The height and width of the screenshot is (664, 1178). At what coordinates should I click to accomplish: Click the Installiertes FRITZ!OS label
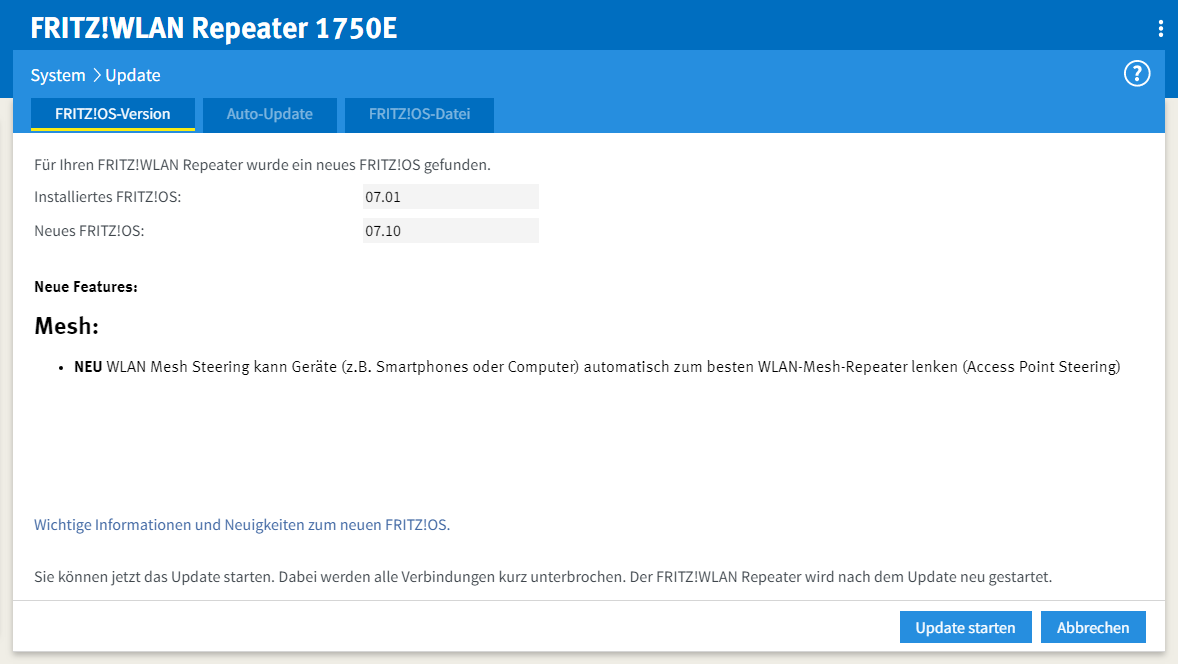click(x=107, y=197)
